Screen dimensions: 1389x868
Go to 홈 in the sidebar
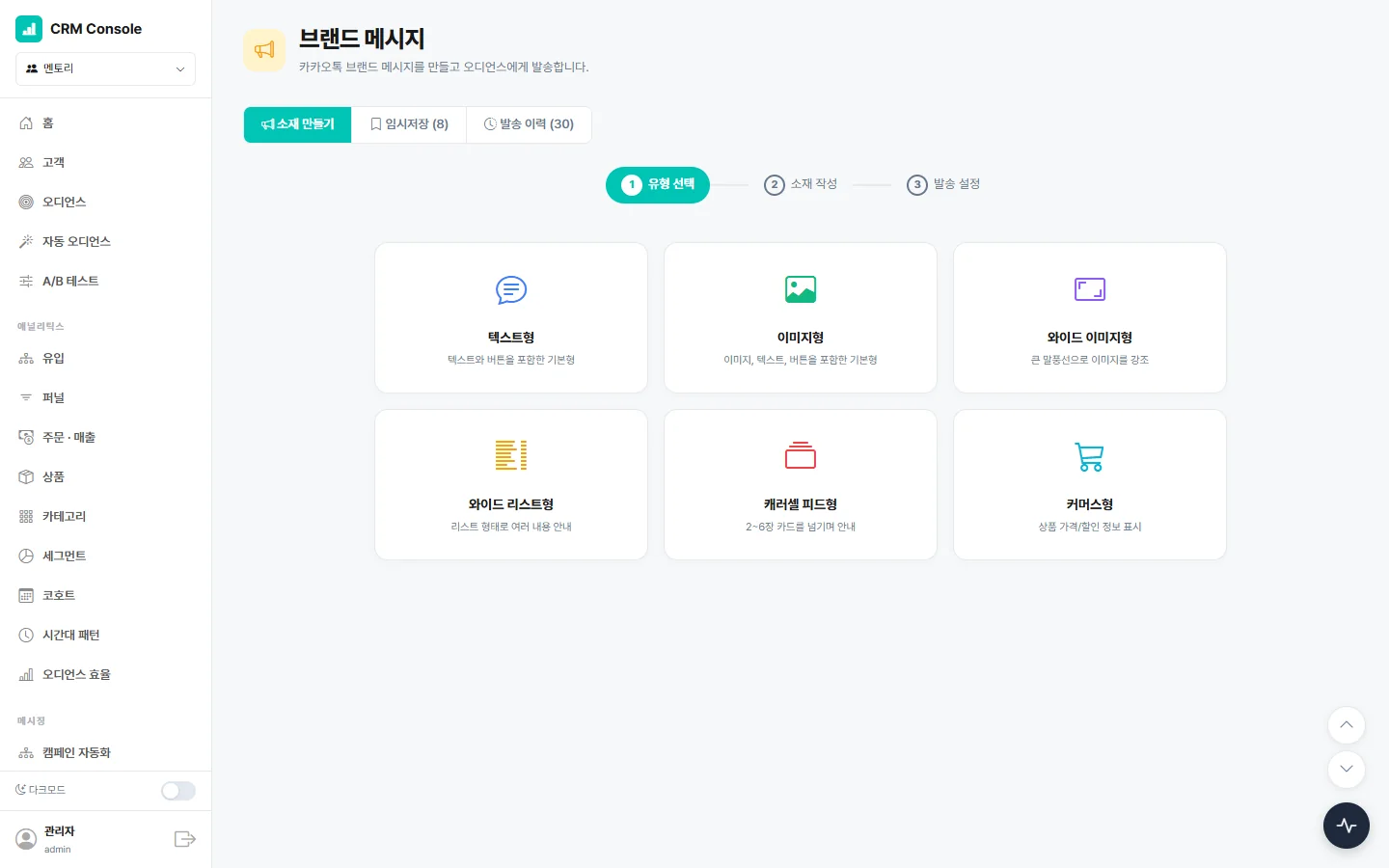106,123
